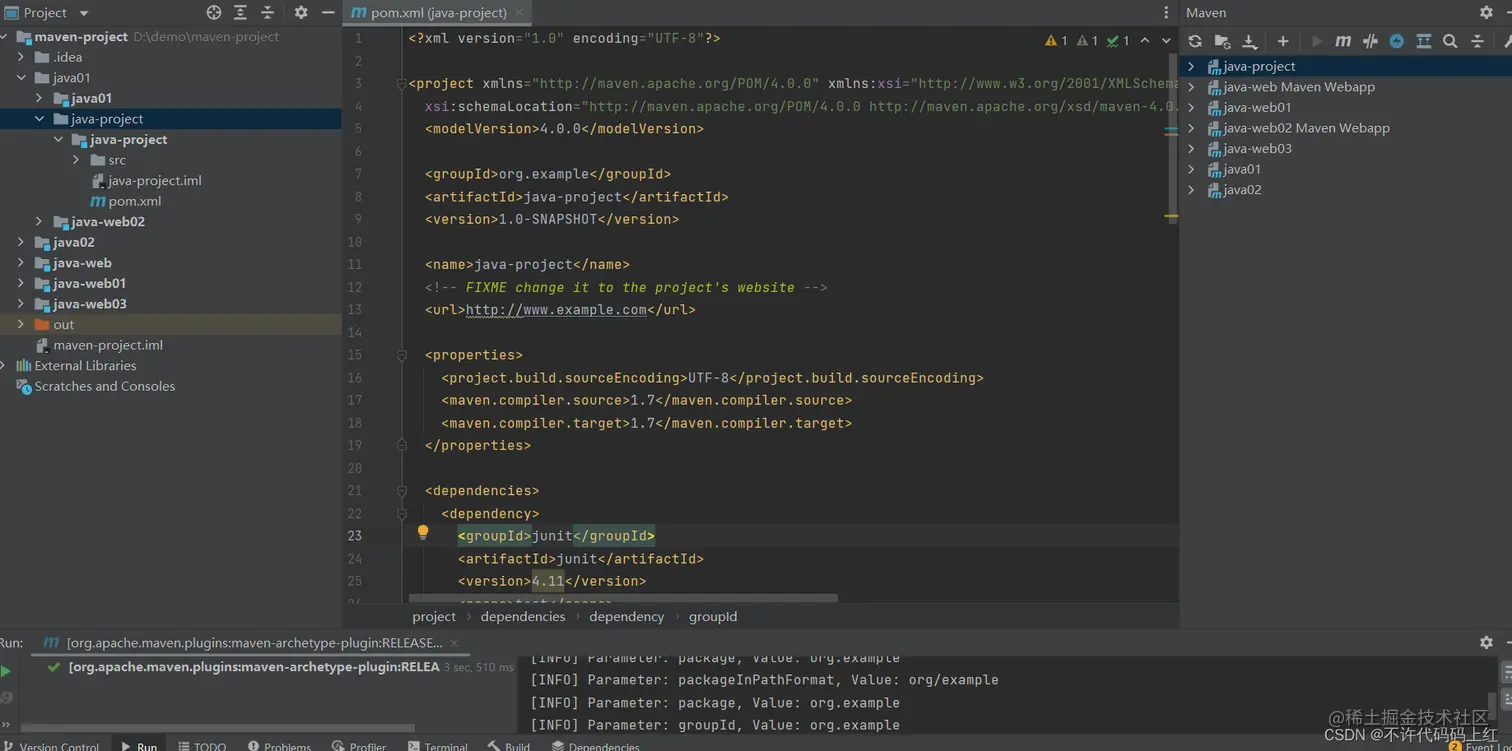Collapse all nodes in Maven panel
Screen dimensions: 1512x751
coord(1477,41)
